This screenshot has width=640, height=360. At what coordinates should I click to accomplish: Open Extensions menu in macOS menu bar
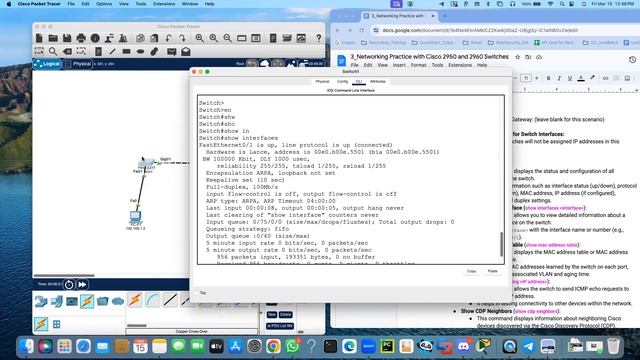[164, 4]
